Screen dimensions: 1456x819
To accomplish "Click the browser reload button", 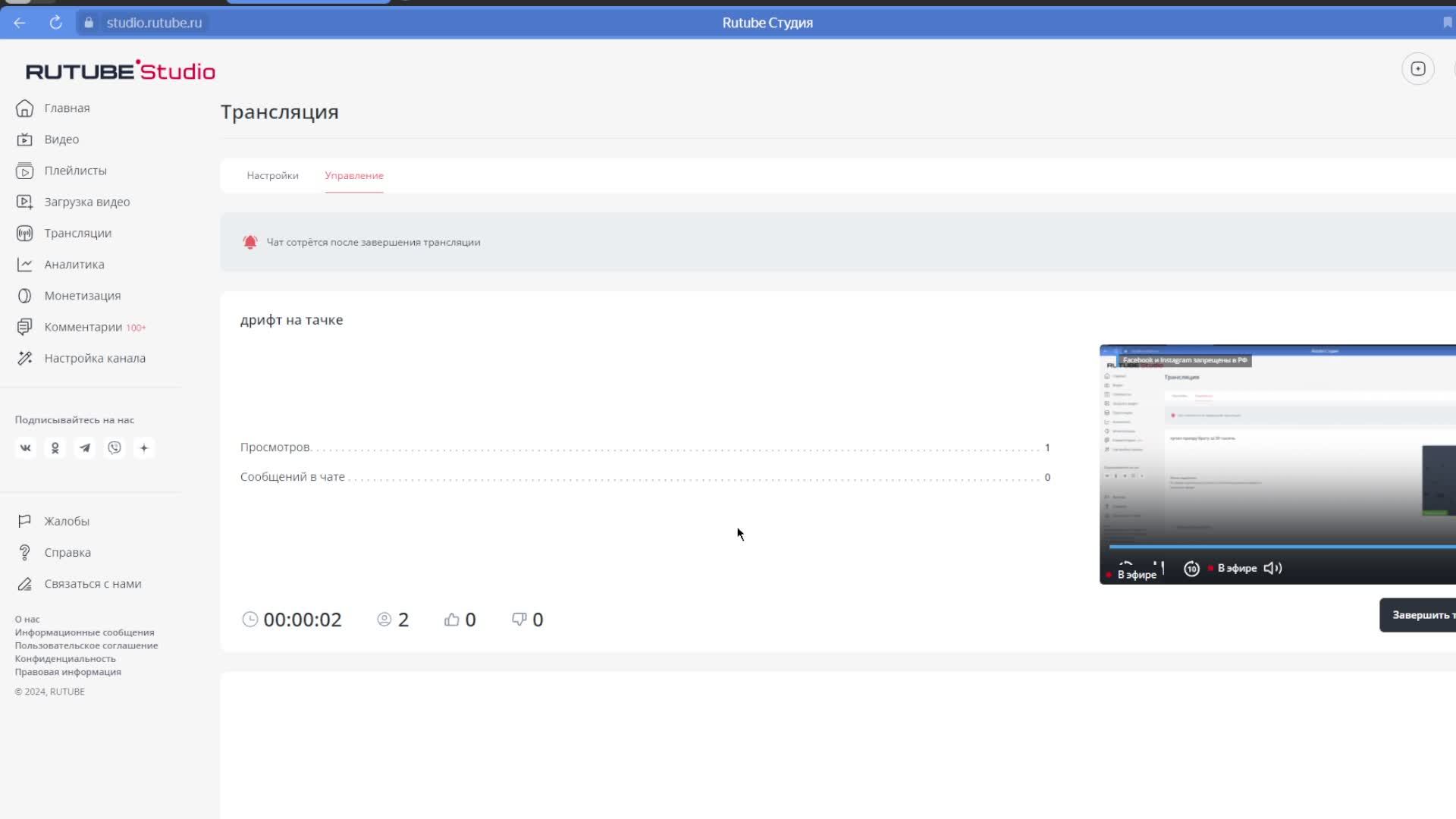I will (55, 23).
